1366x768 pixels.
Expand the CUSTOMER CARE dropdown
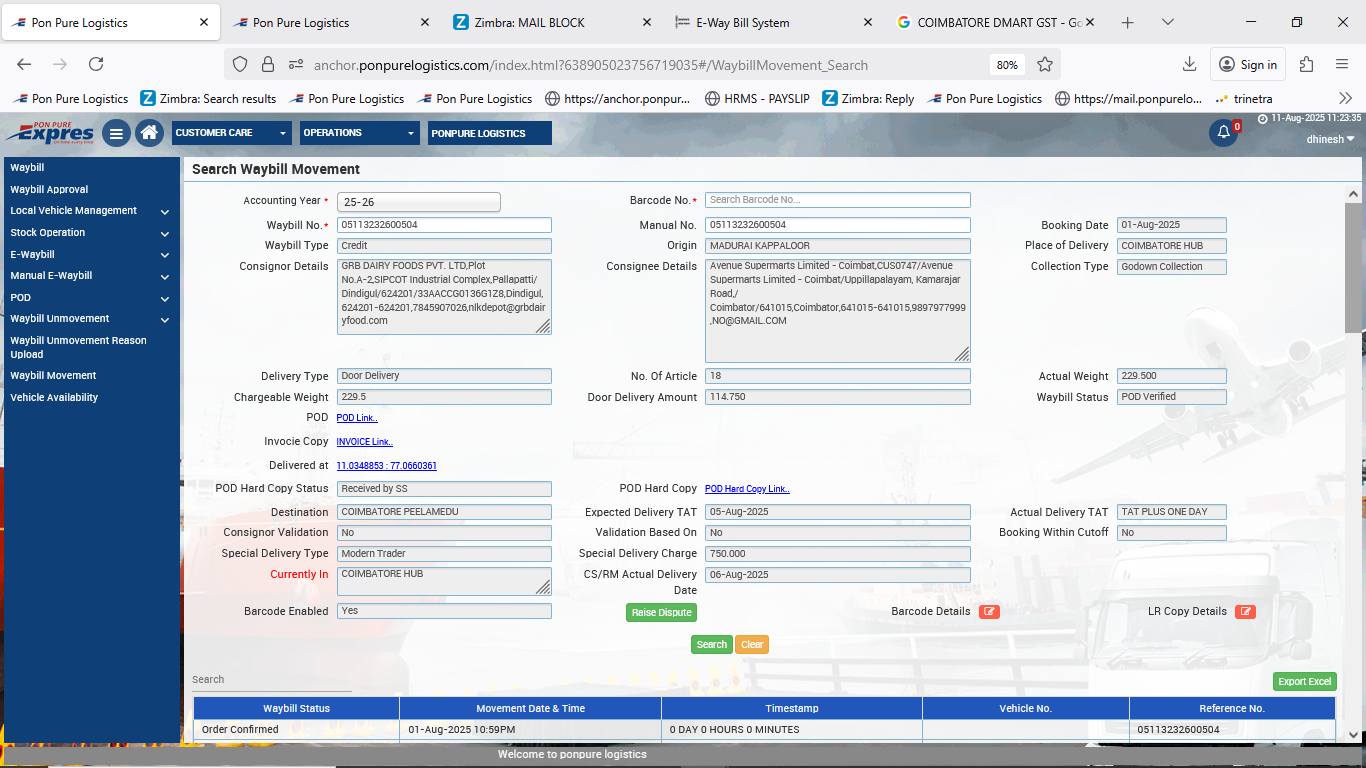tap(232, 133)
